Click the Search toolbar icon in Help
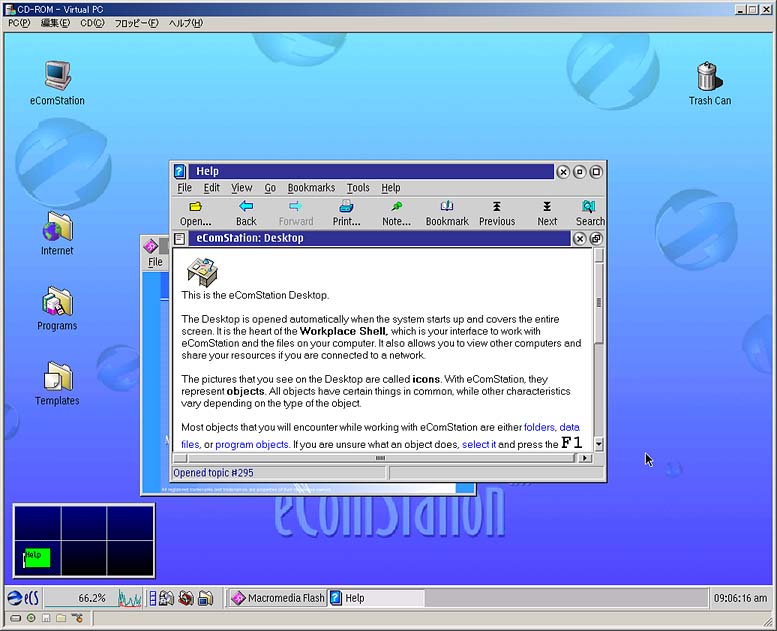 [x=590, y=214]
